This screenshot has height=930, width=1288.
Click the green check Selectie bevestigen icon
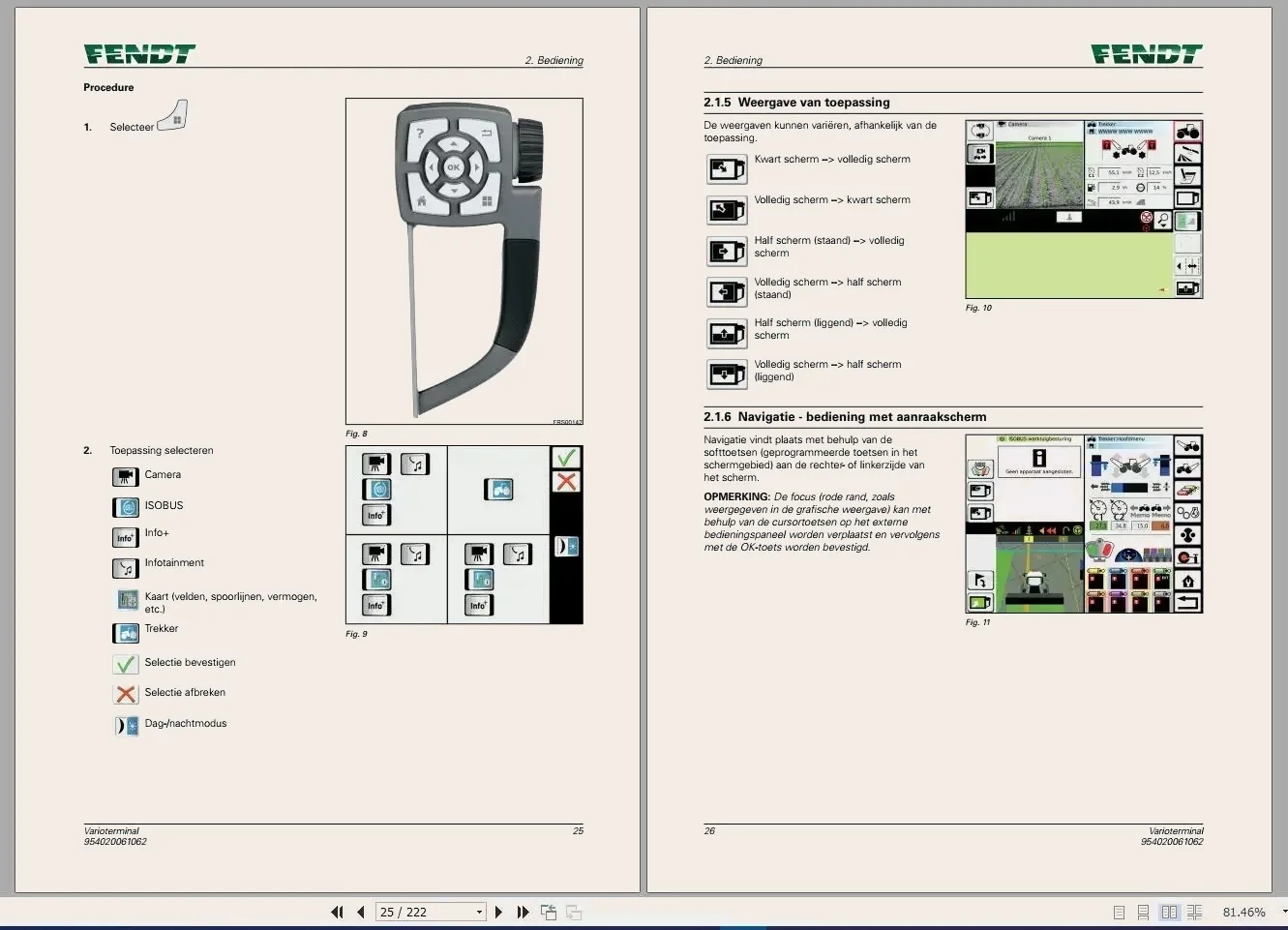coord(126,664)
